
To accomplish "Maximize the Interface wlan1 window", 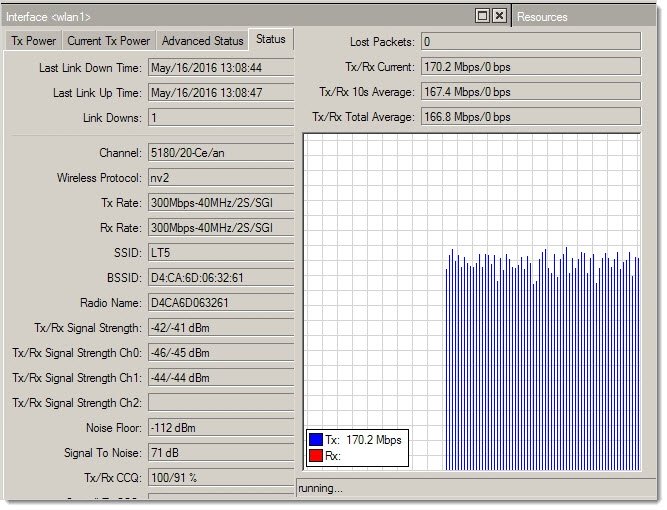I will [x=482, y=16].
